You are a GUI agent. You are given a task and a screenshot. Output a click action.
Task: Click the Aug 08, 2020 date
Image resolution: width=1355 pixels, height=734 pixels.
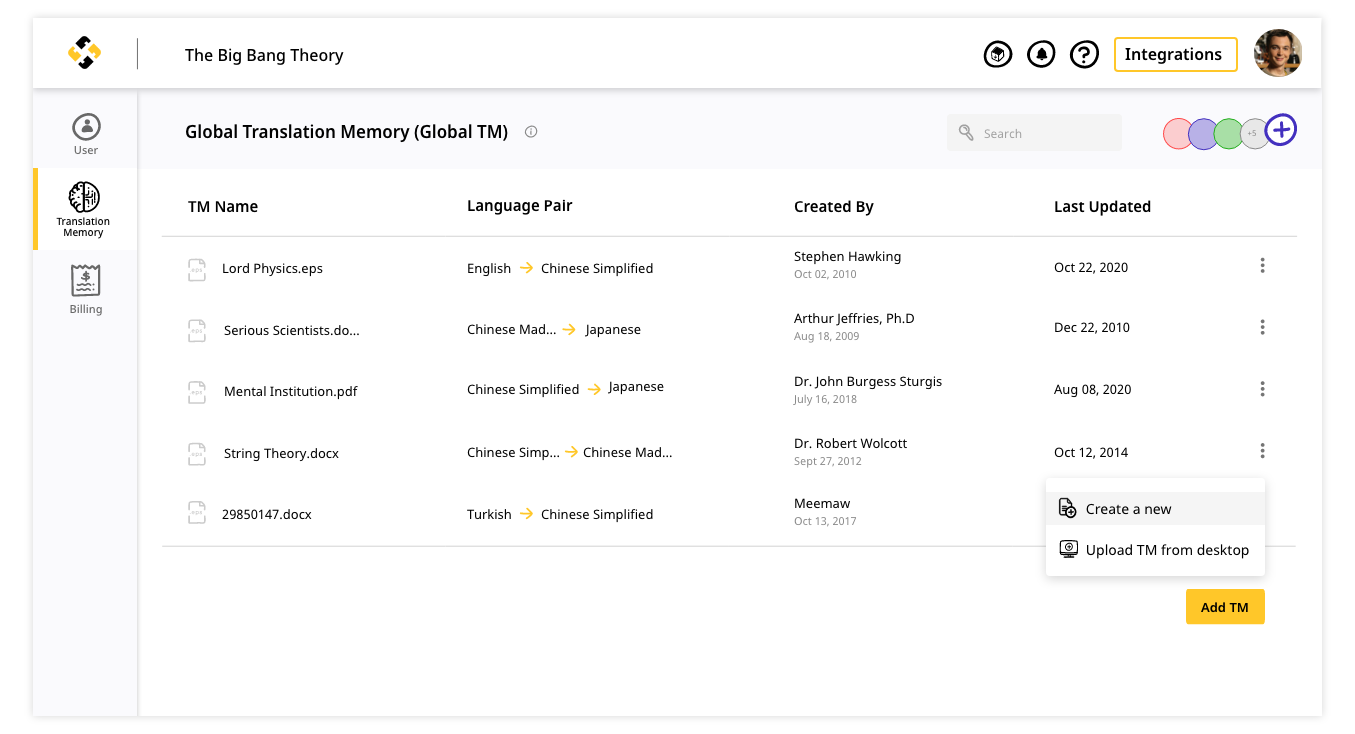[1093, 390]
